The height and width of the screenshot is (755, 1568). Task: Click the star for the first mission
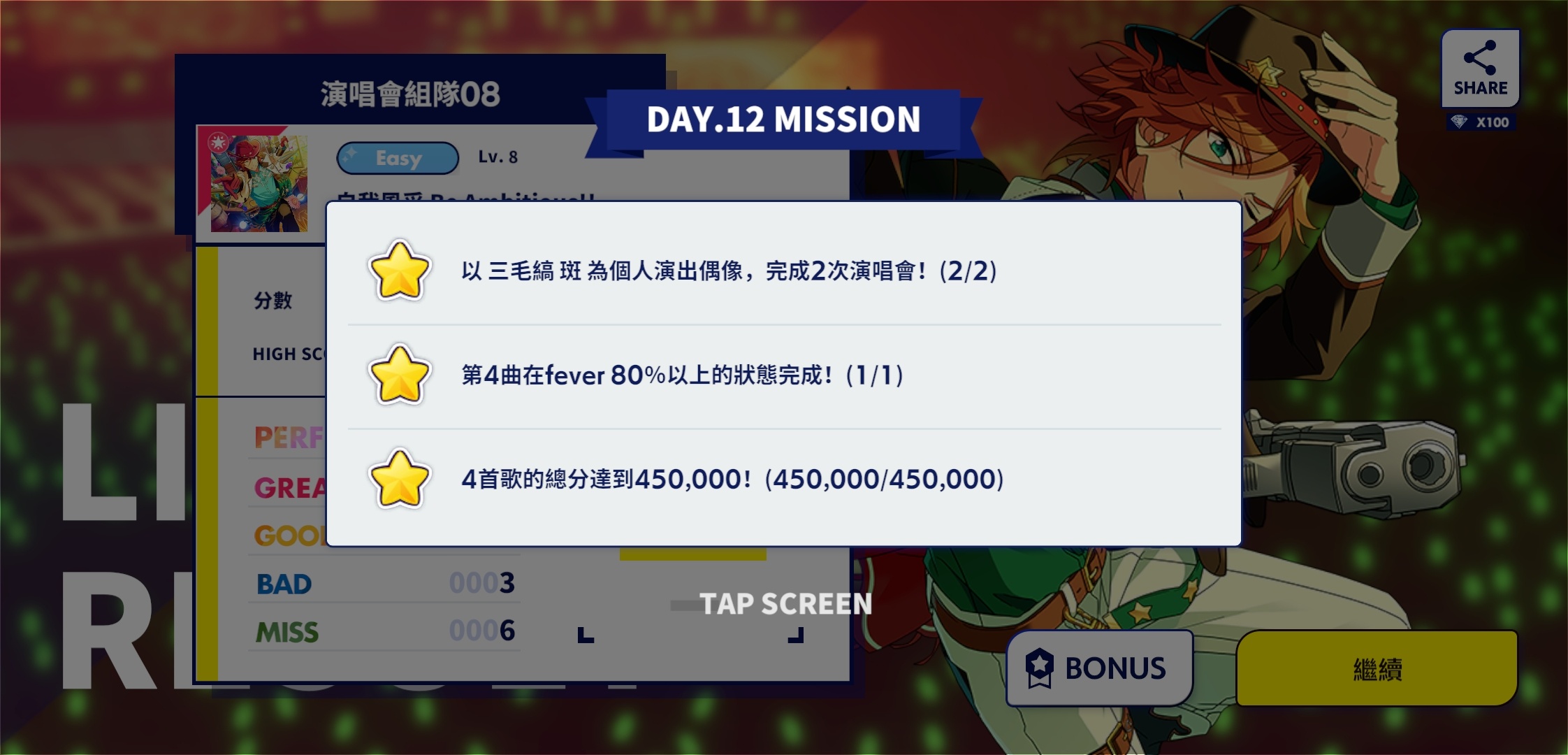coord(399,271)
